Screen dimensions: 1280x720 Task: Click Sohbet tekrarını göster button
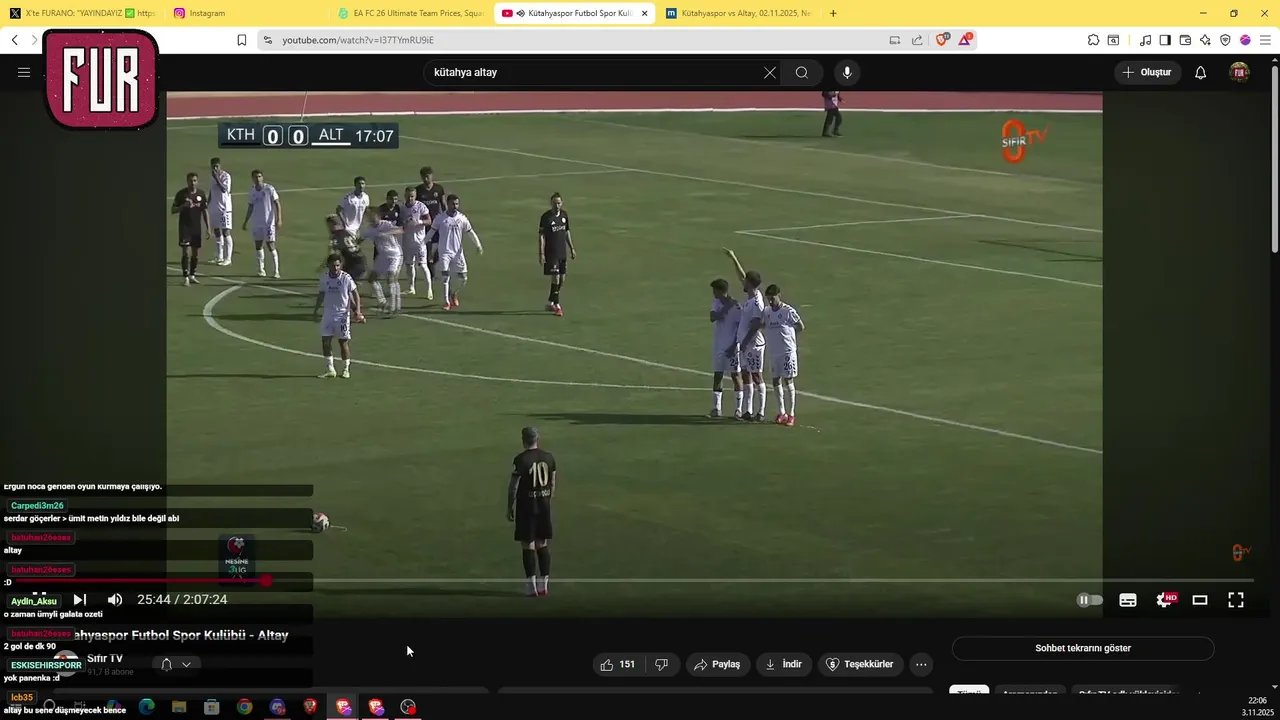pyautogui.click(x=1083, y=648)
